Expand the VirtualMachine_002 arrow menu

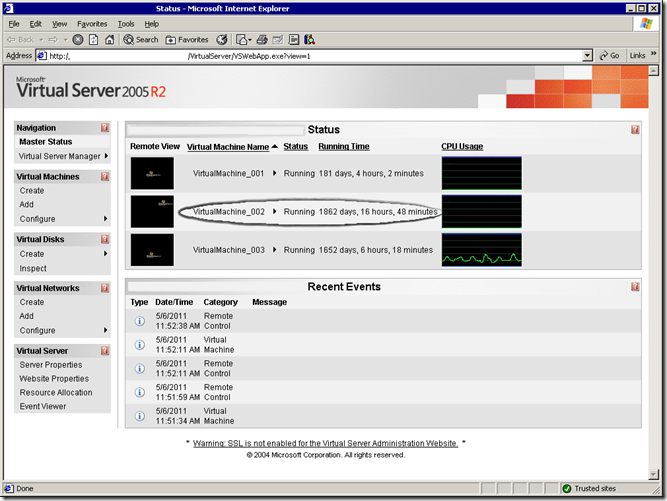(275, 212)
